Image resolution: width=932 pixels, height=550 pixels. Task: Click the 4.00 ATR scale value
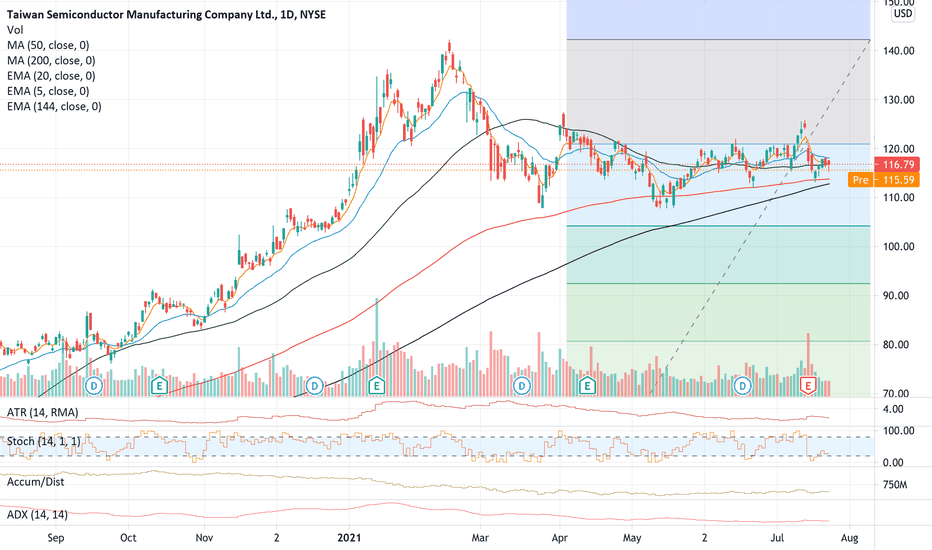(x=893, y=409)
